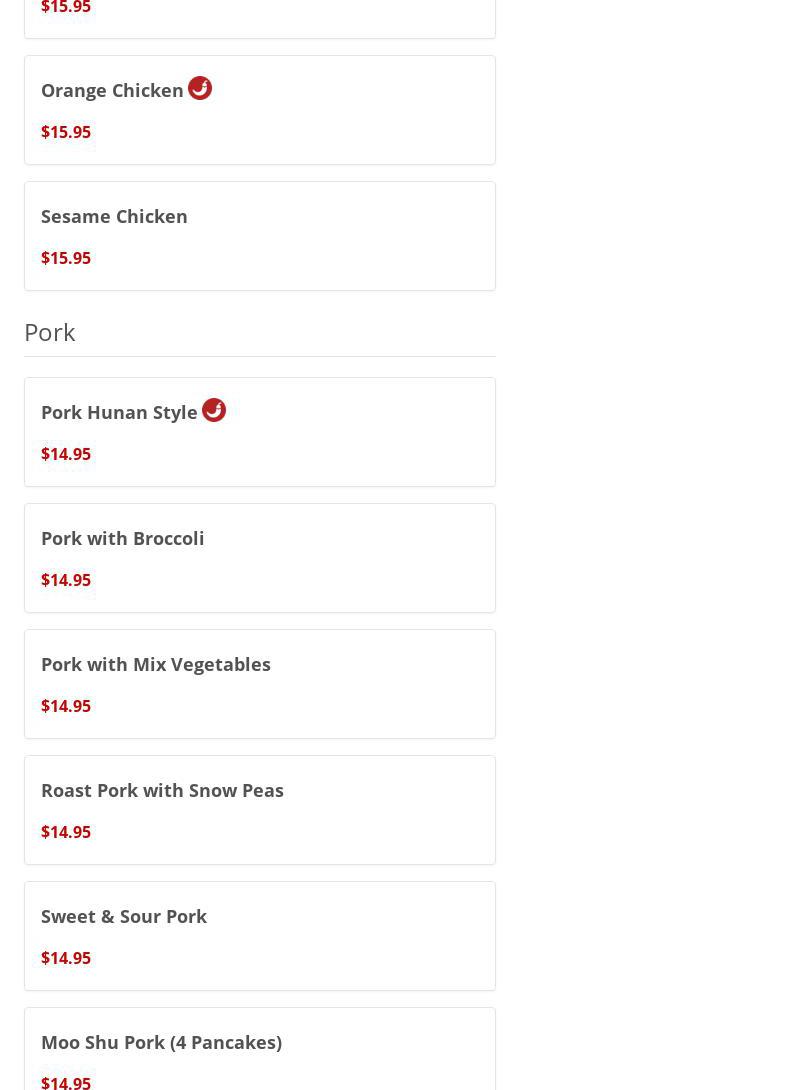The width and height of the screenshot is (785, 1090).
Task: Click the $14.95 price under Pork Hunan Style
Action: pos(66,454)
